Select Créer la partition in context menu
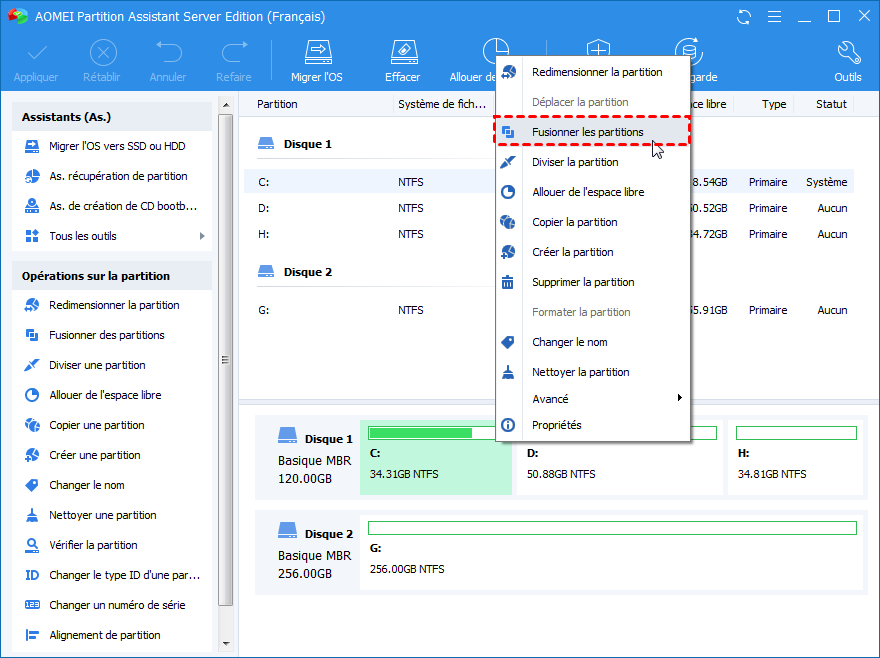 pyautogui.click(x=593, y=252)
